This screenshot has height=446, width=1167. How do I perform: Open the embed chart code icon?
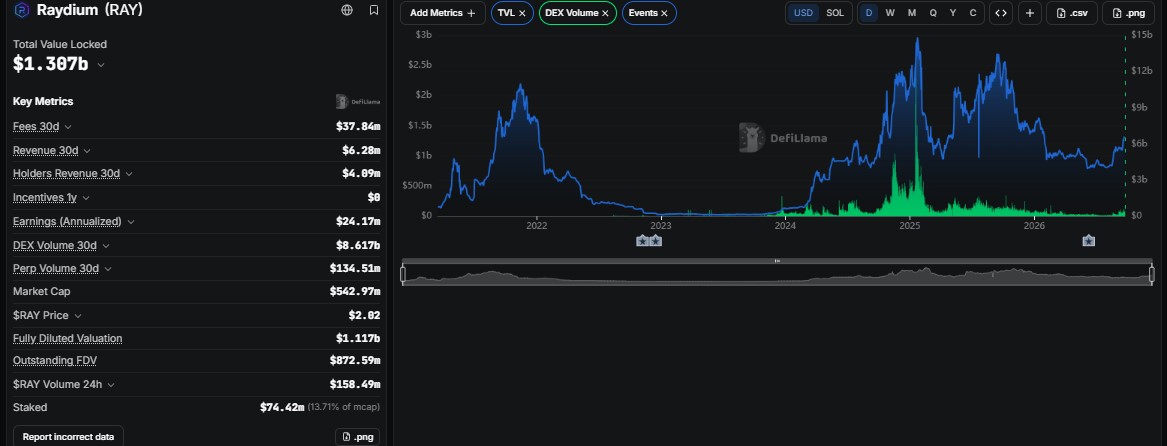(1001, 13)
